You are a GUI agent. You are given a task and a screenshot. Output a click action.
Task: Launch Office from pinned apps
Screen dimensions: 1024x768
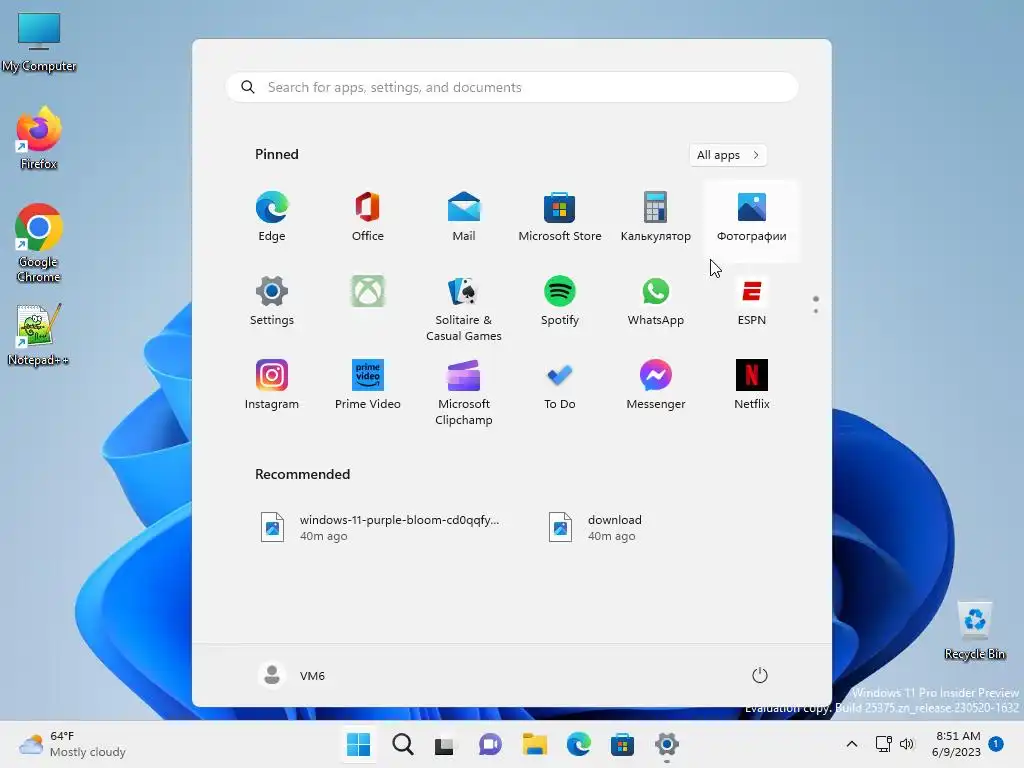click(368, 217)
